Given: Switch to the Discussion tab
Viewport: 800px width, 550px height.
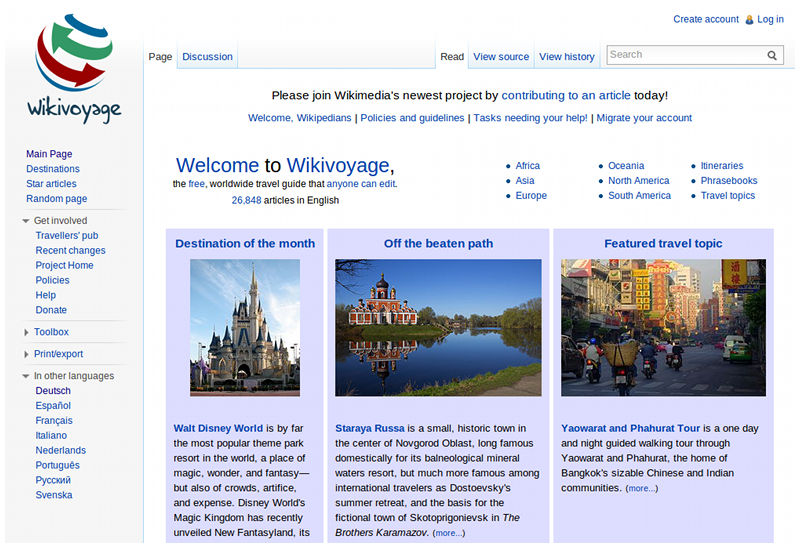Looking at the screenshot, I should click(x=207, y=57).
